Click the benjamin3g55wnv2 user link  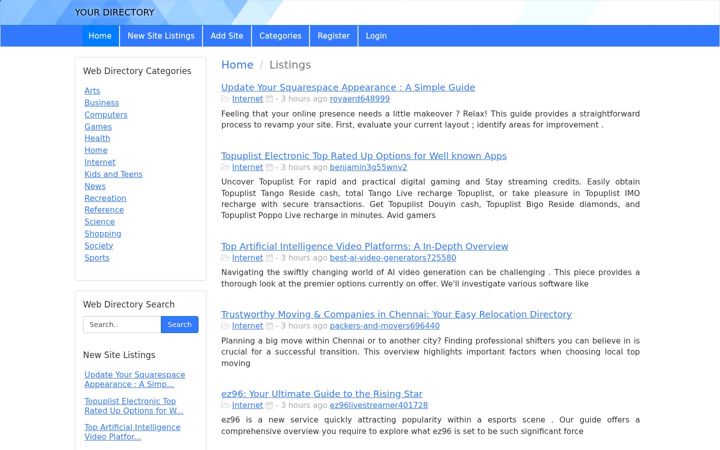tap(368, 167)
